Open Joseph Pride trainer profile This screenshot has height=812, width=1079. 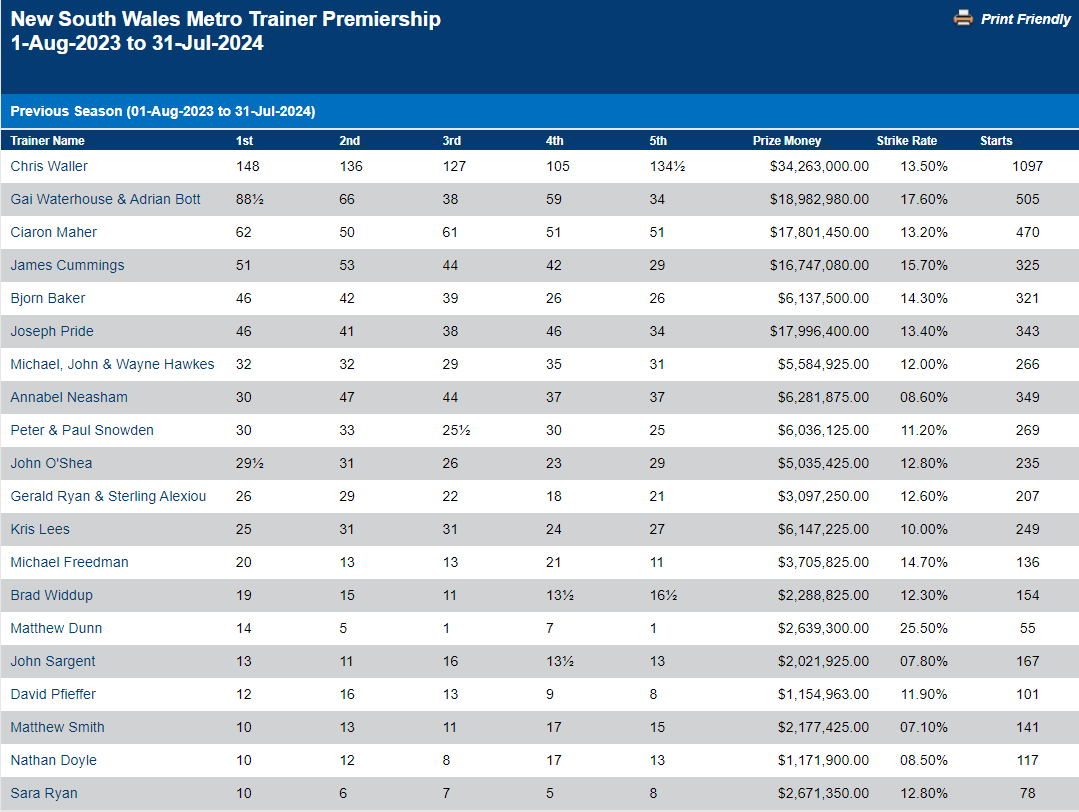53,331
